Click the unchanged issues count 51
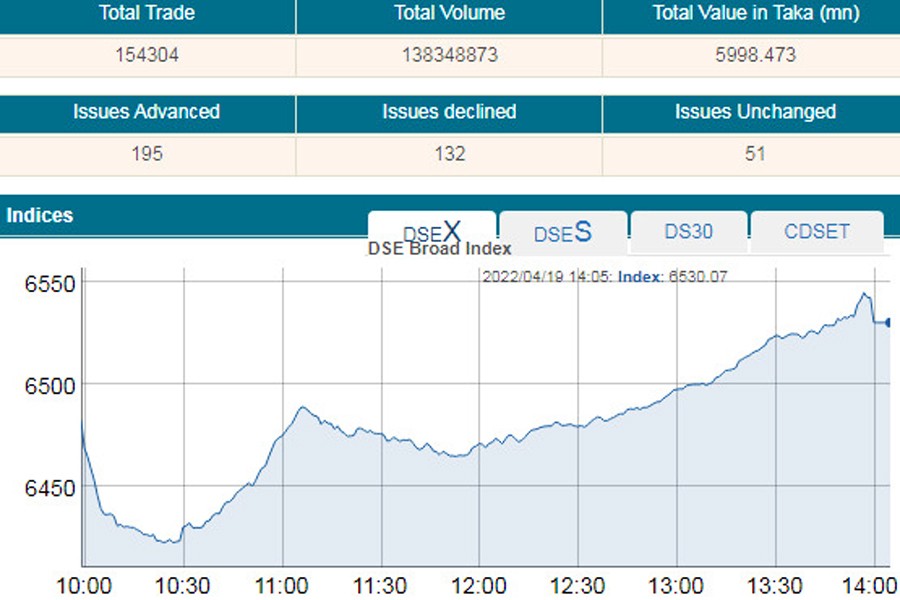The image size is (900, 600). 755,154
